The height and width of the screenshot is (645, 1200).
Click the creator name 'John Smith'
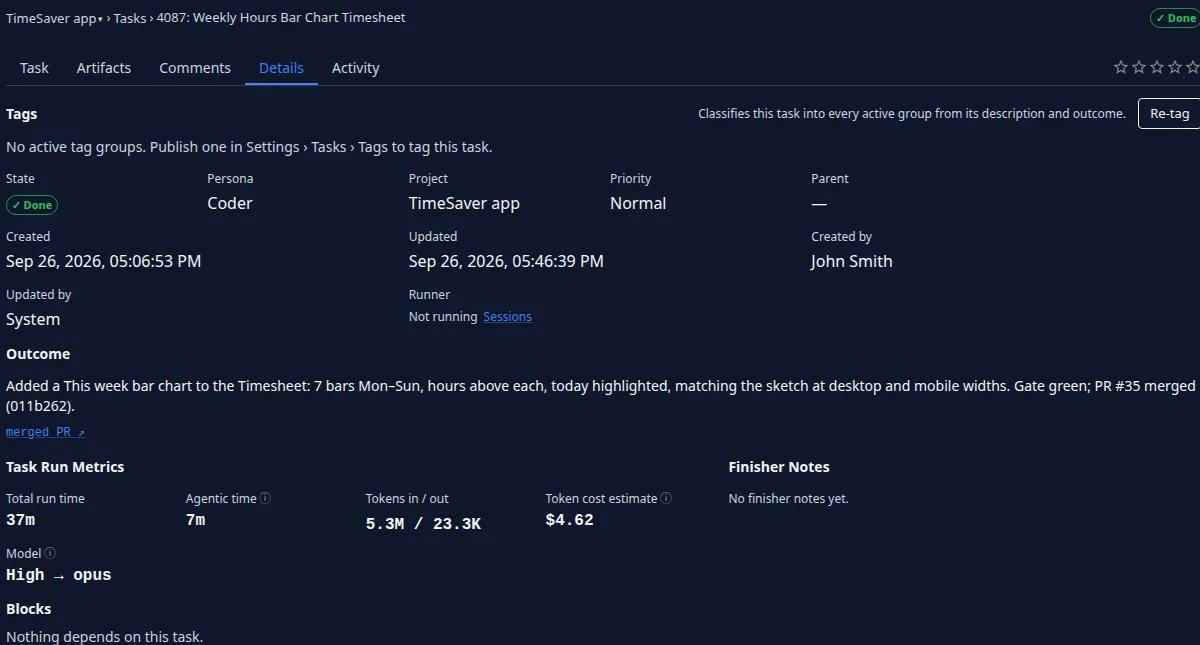(x=852, y=261)
